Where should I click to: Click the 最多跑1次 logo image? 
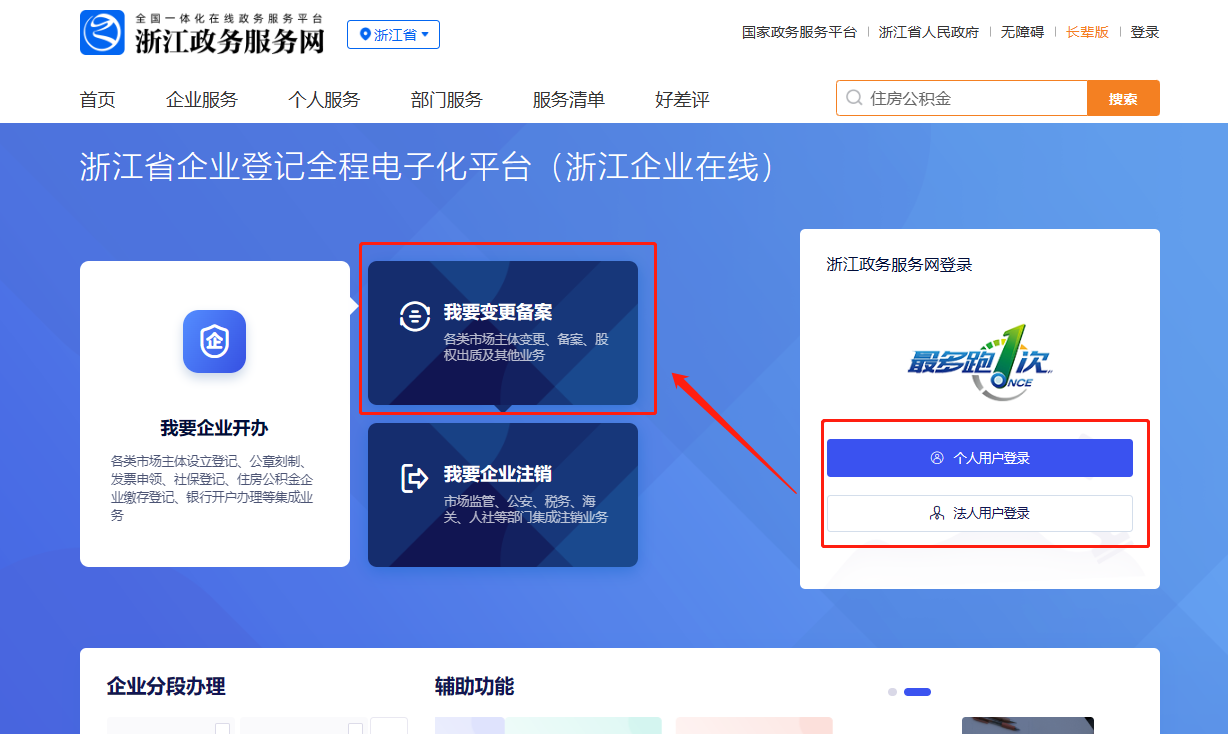click(x=980, y=363)
